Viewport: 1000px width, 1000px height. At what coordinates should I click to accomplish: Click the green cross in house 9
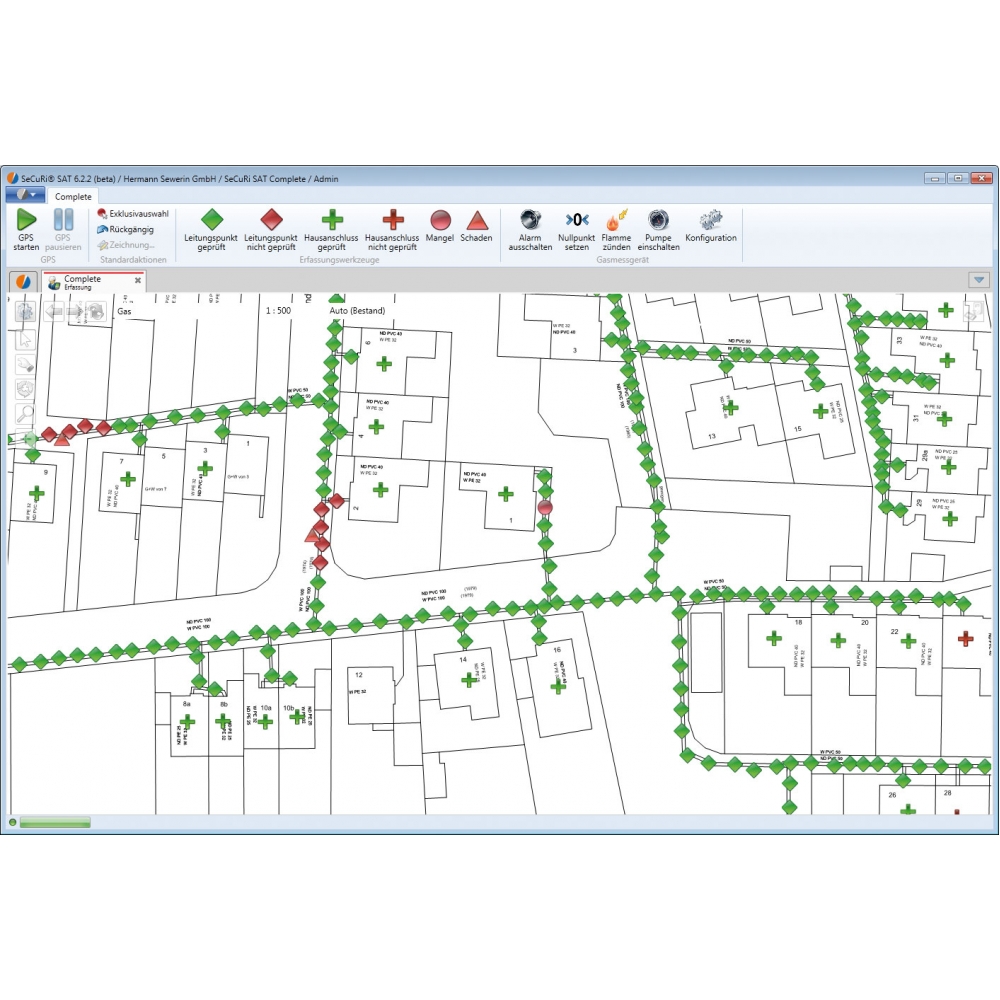[x=36, y=493]
